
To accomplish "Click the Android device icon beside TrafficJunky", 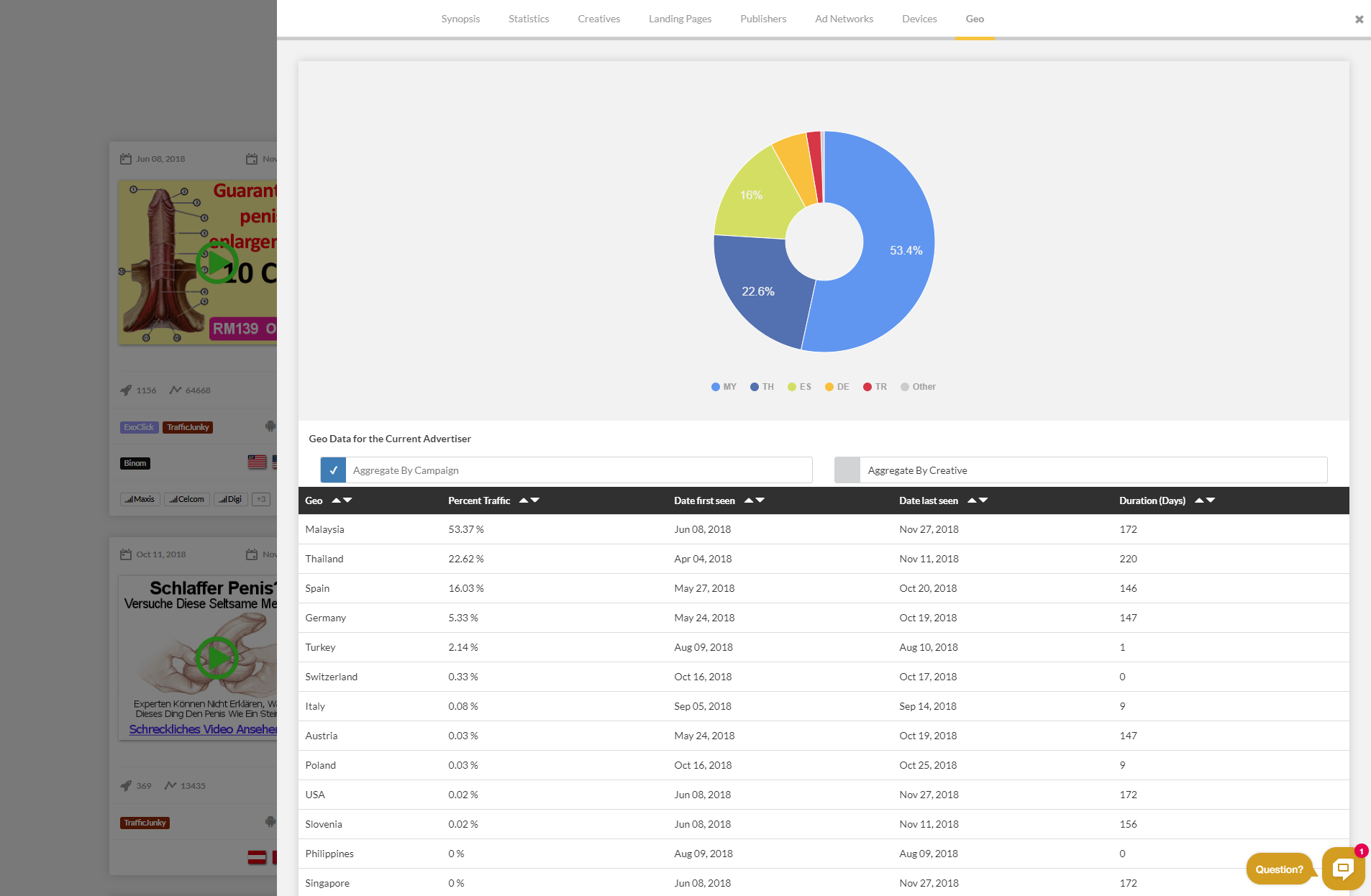I will point(270,821).
